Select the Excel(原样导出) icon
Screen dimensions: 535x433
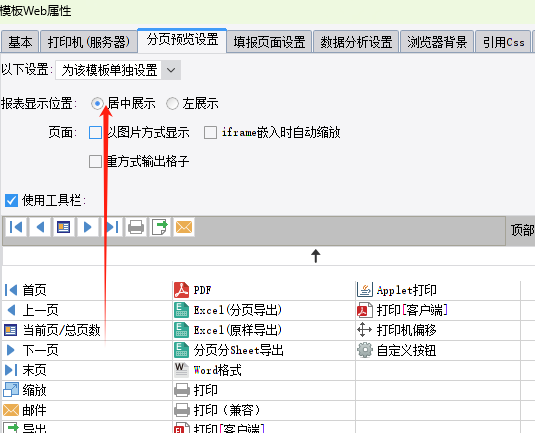pyautogui.click(x=182, y=330)
